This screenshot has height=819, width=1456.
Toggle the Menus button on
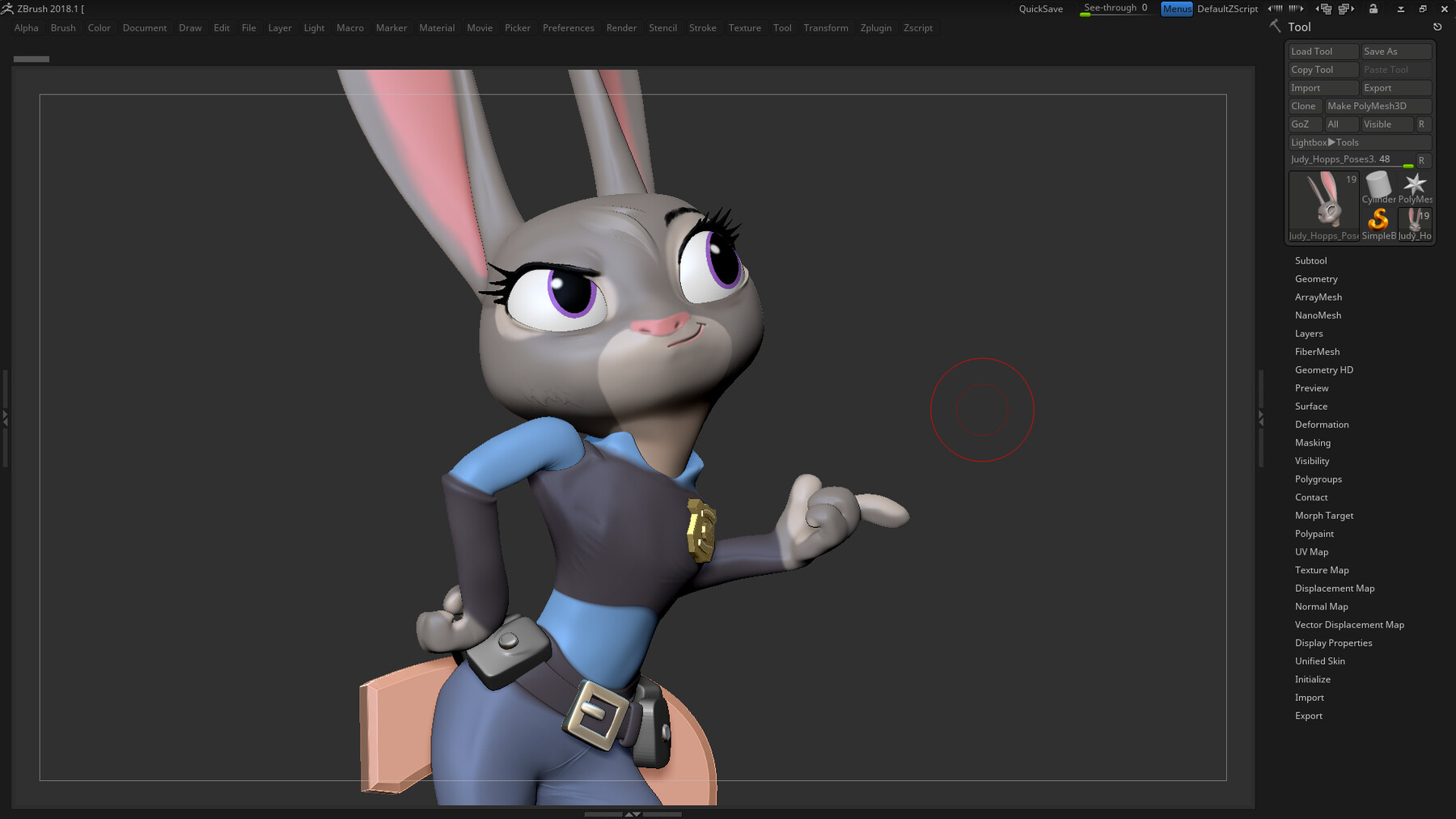tap(1176, 9)
